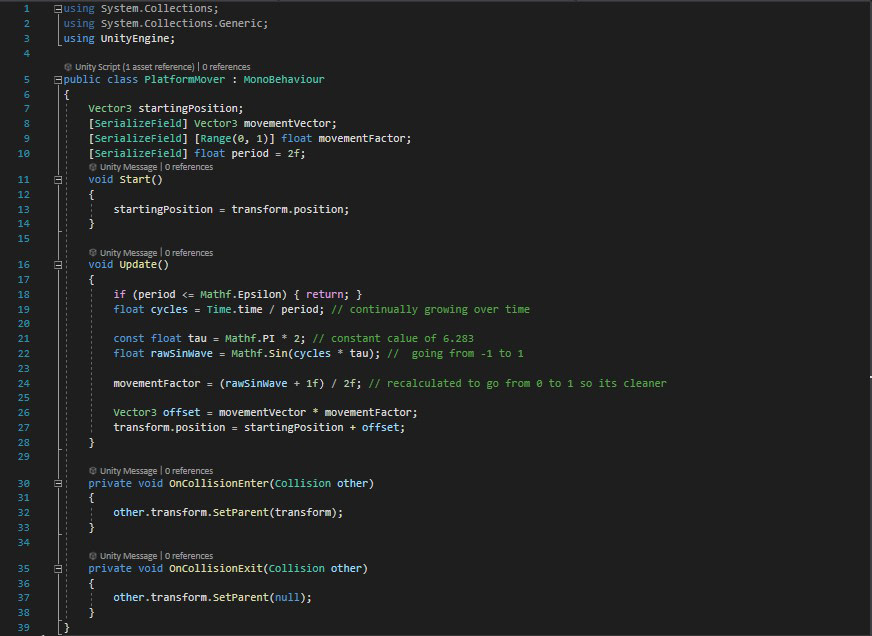Click 'UnityEngine' in the using directive

135,38
